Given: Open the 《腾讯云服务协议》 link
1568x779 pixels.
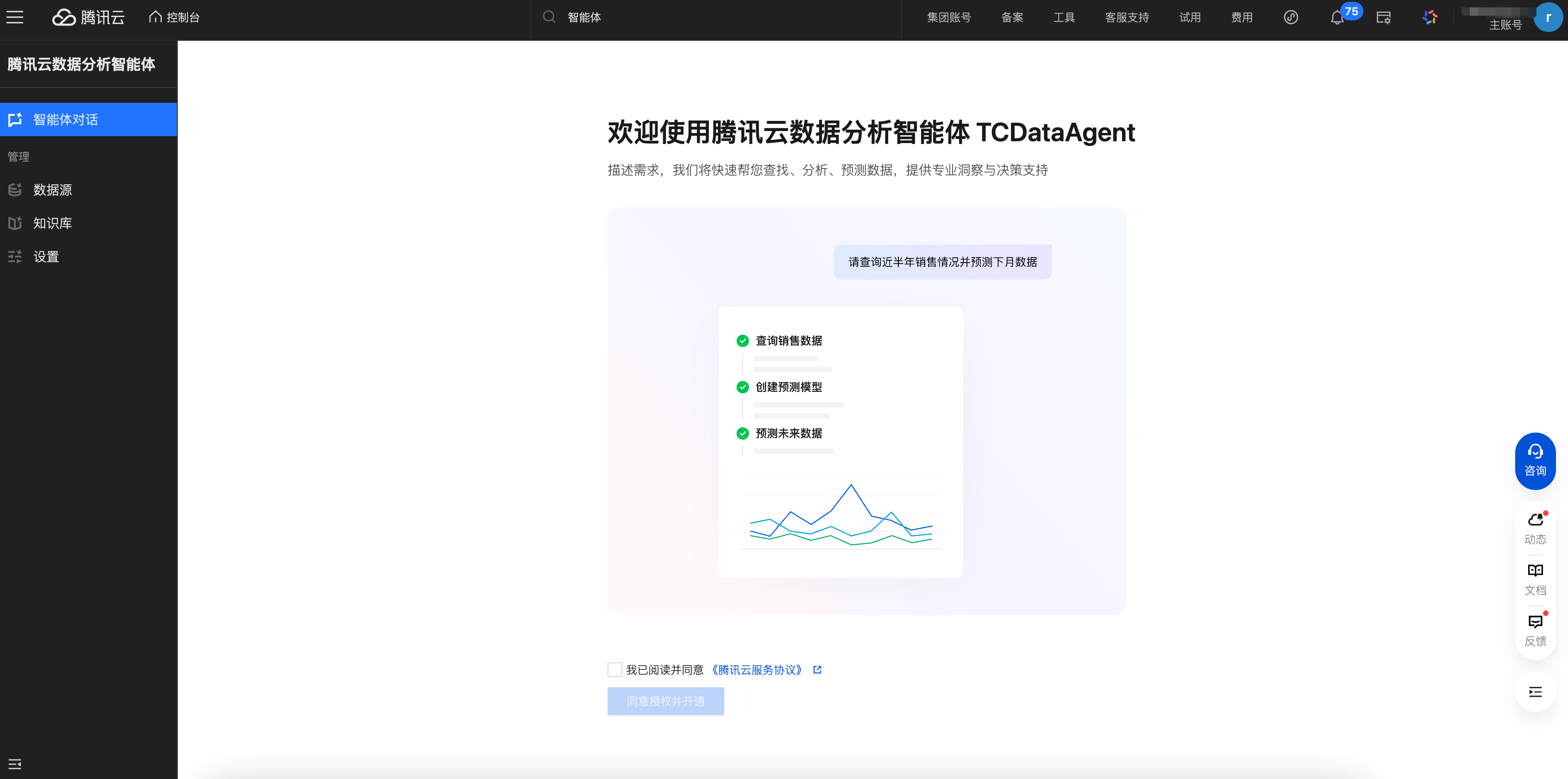Looking at the screenshot, I should tap(757, 669).
